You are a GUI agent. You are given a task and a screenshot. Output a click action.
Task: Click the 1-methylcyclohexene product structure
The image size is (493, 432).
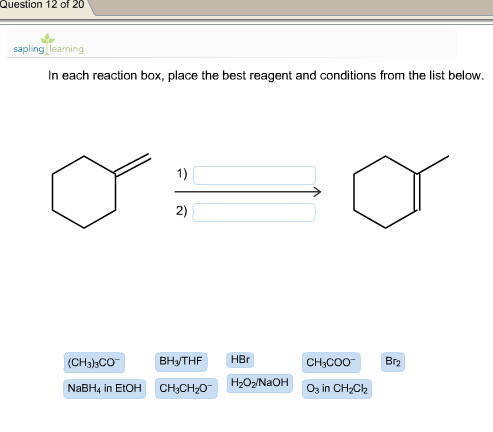pos(401,192)
